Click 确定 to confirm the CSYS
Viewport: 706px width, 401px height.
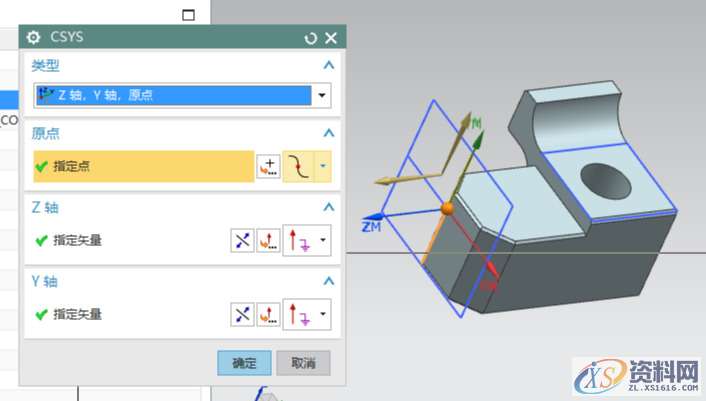pyautogui.click(x=244, y=363)
